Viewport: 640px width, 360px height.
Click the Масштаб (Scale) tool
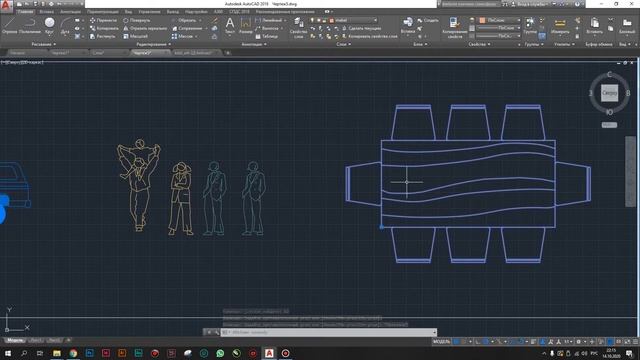pyautogui.click(x=135, y=36)
